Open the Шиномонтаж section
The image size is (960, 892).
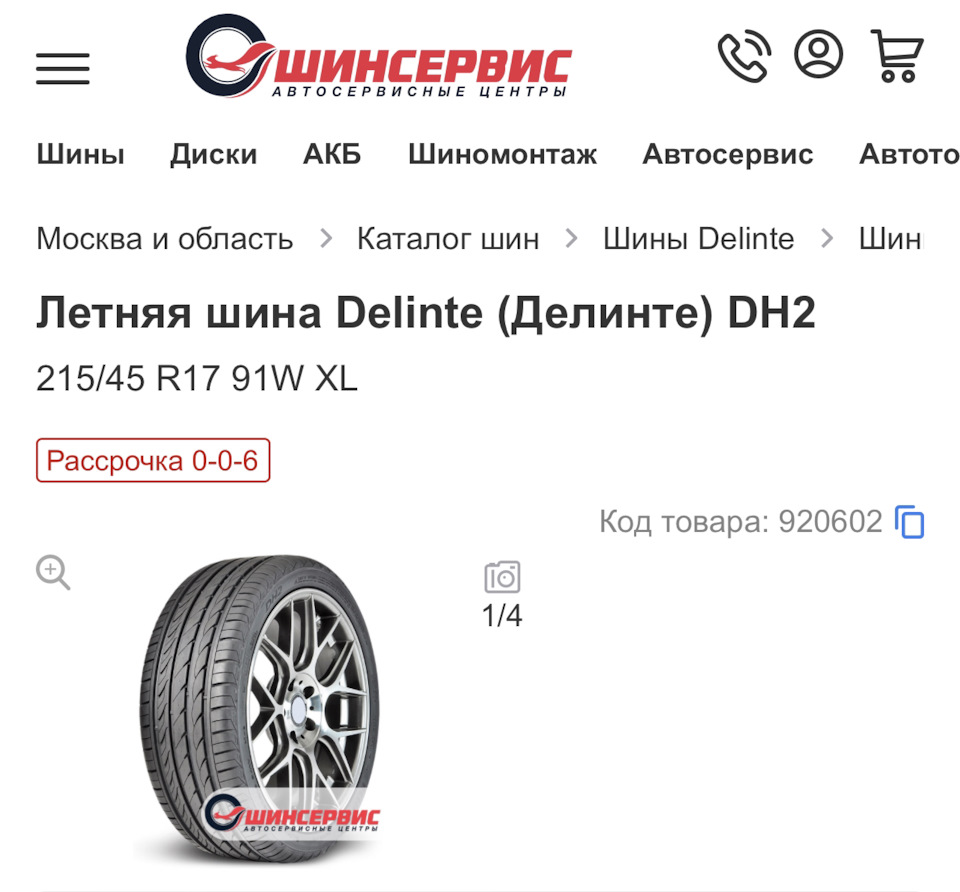[x=502, y=154]
